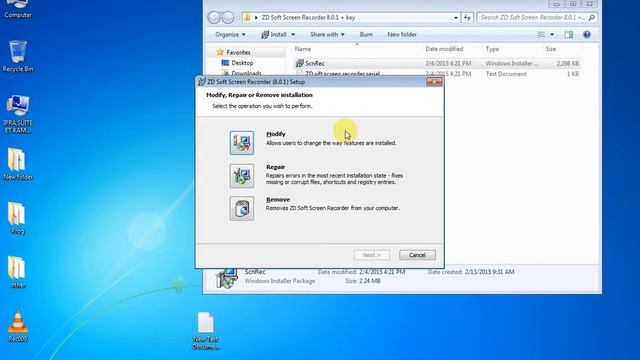Select Favorites in navigation pane
This screenshot has width=640, height=360.
click(x=238, y=52)
